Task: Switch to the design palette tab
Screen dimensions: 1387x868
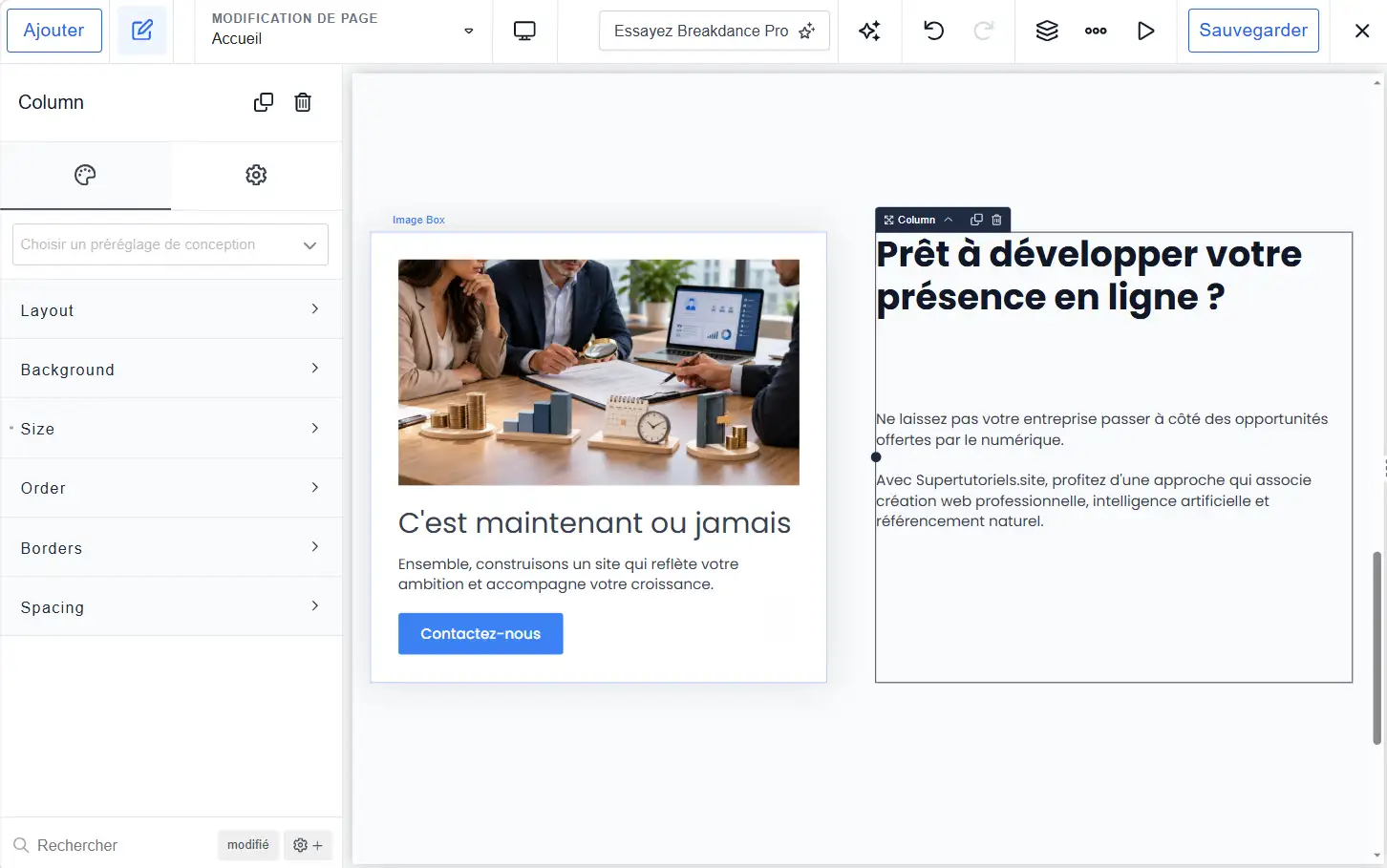Action: pos(85,175)
